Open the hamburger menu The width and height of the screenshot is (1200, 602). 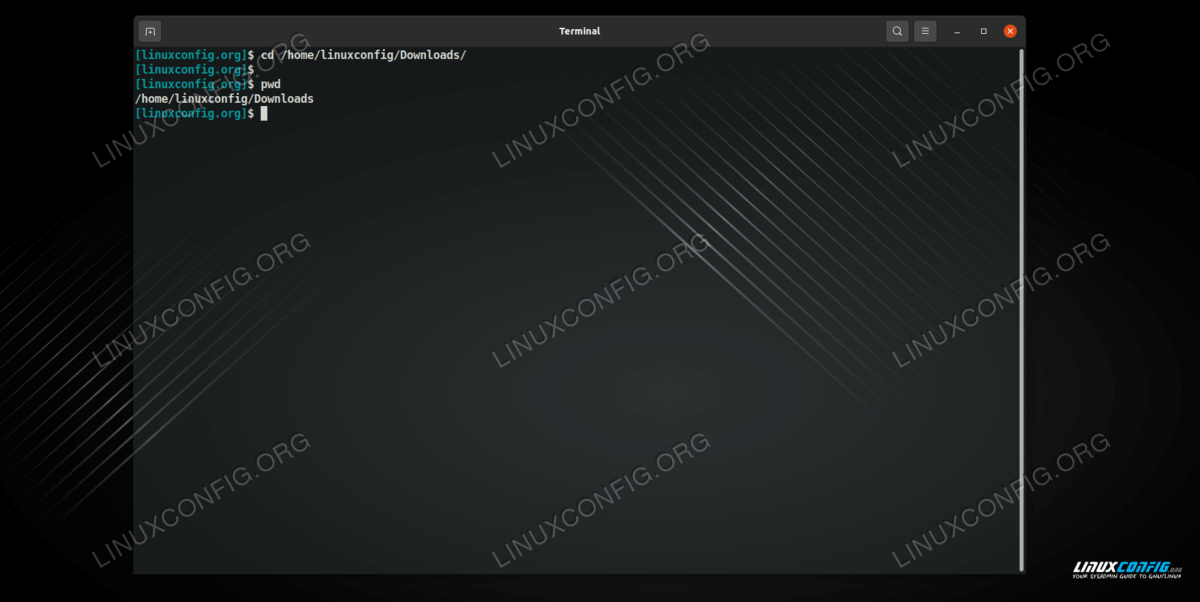[925, 31]
